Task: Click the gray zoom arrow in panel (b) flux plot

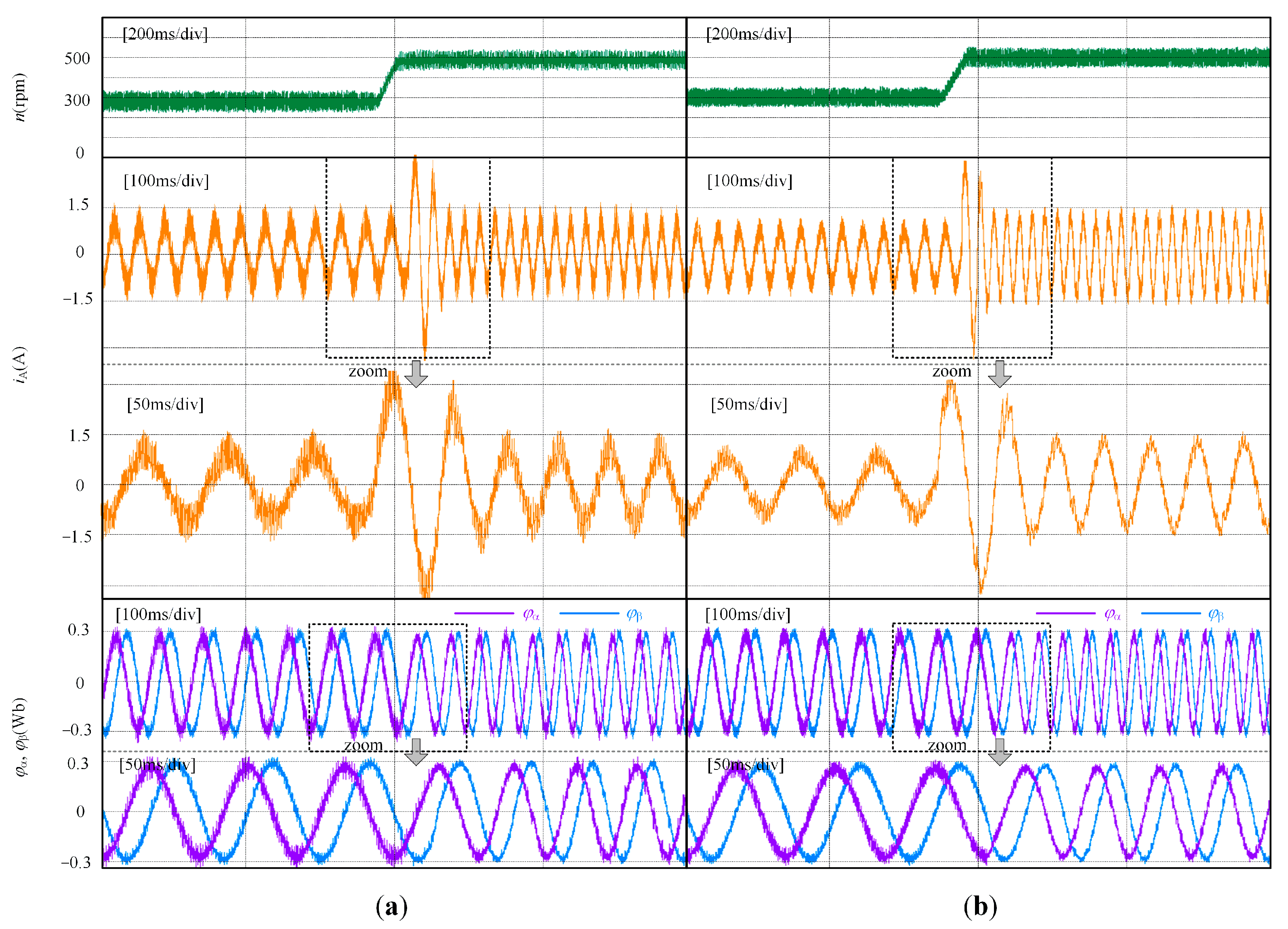Action: tap(1000, 752)
